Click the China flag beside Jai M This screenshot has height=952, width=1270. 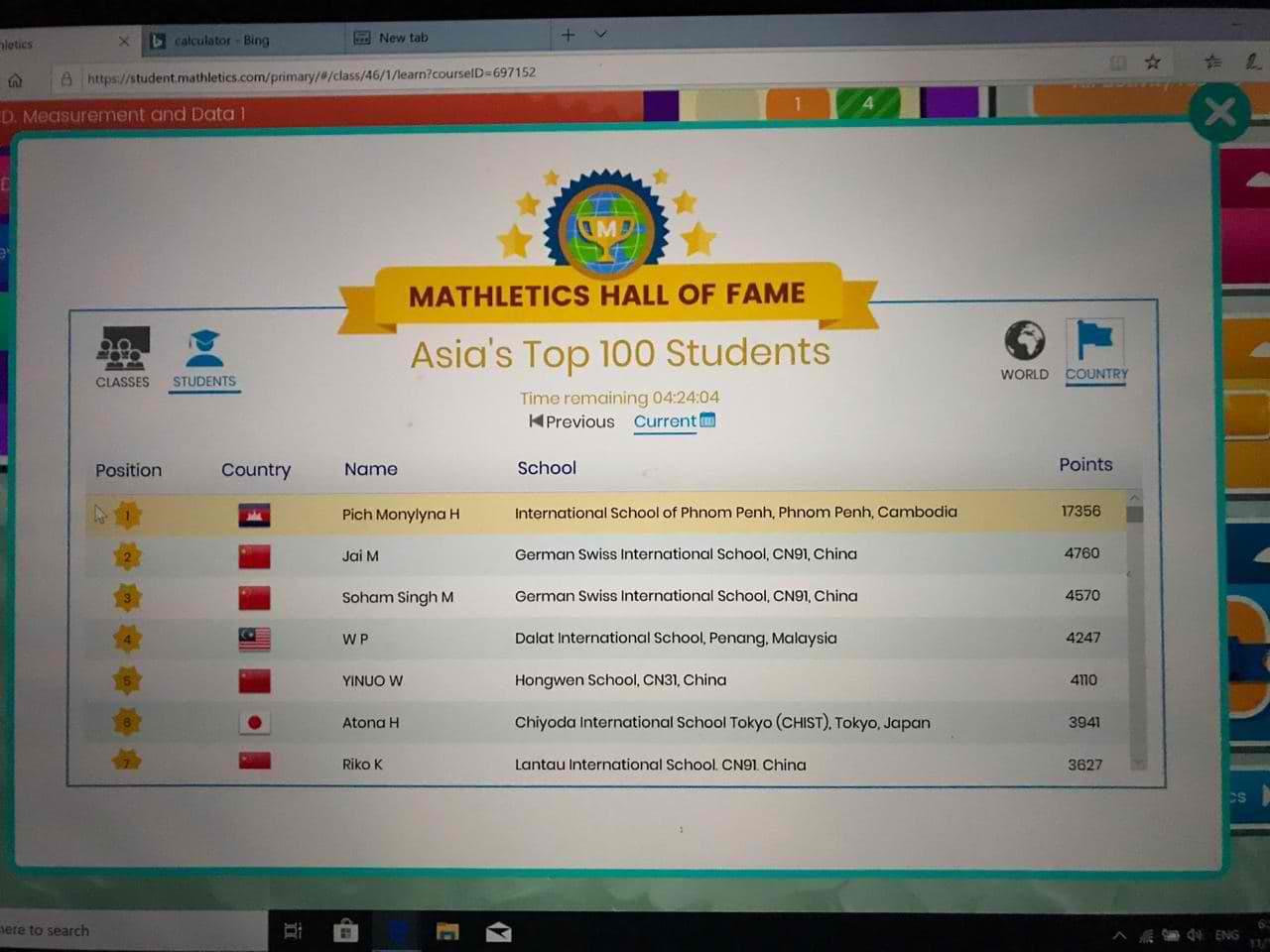pyautogui.click(x=254, y=556)
